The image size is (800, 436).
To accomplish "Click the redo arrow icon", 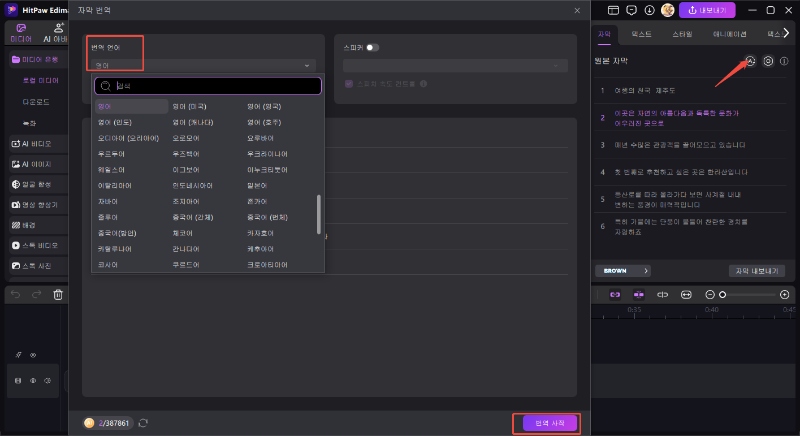I will [37, 295].
